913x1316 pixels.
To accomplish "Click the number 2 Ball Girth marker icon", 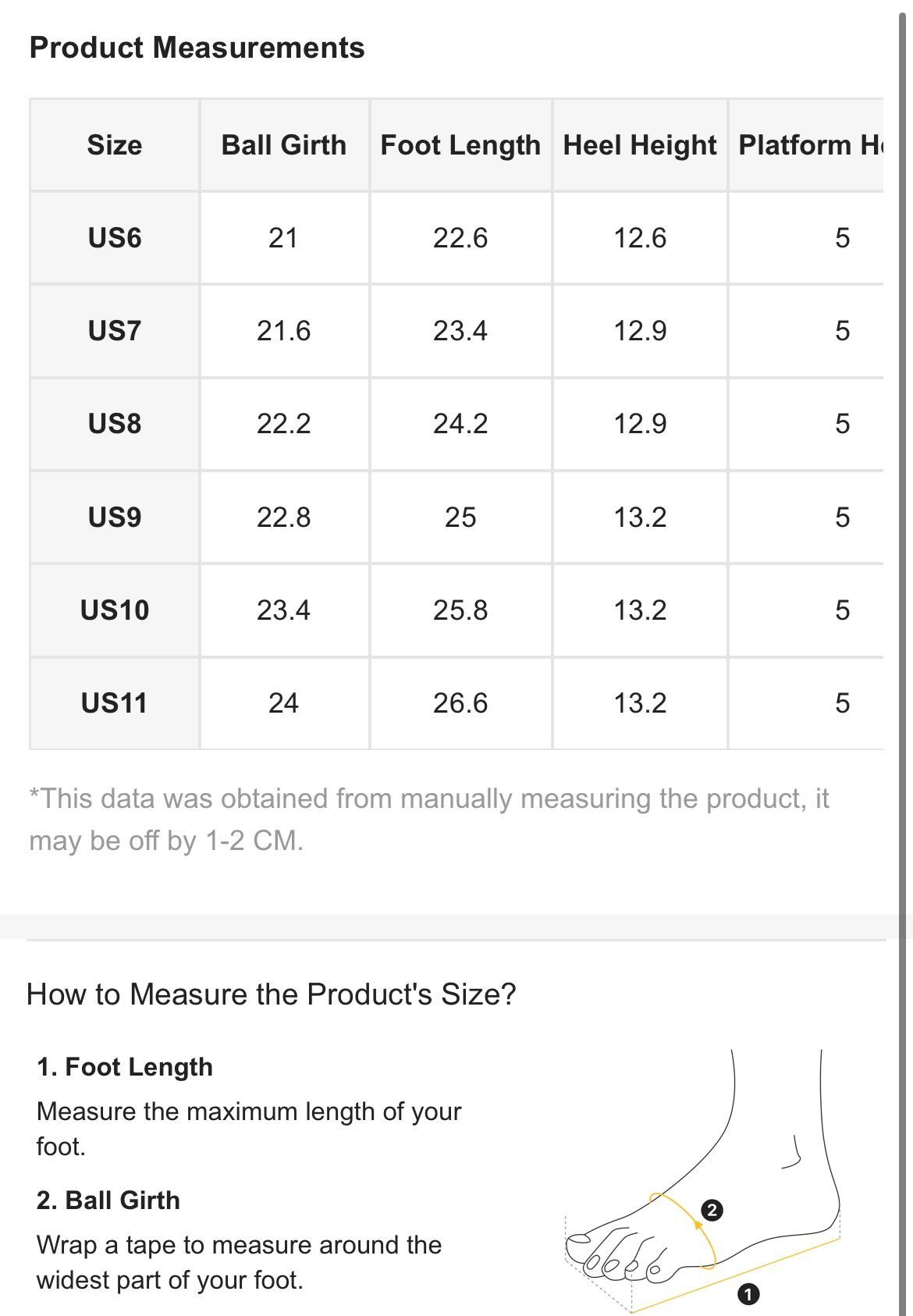I will 712,1211.
